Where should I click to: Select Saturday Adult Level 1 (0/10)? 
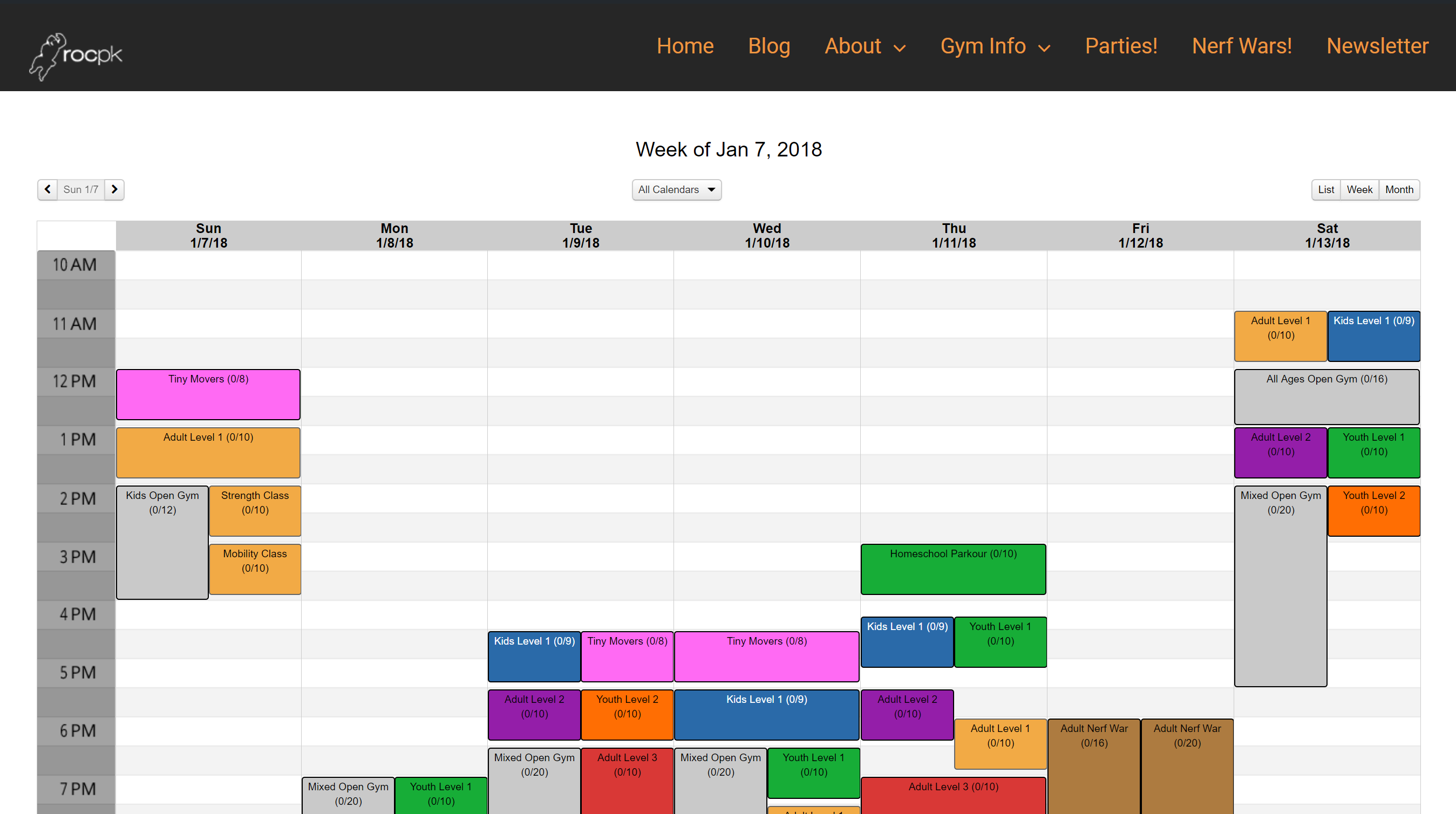[1280, 336]
